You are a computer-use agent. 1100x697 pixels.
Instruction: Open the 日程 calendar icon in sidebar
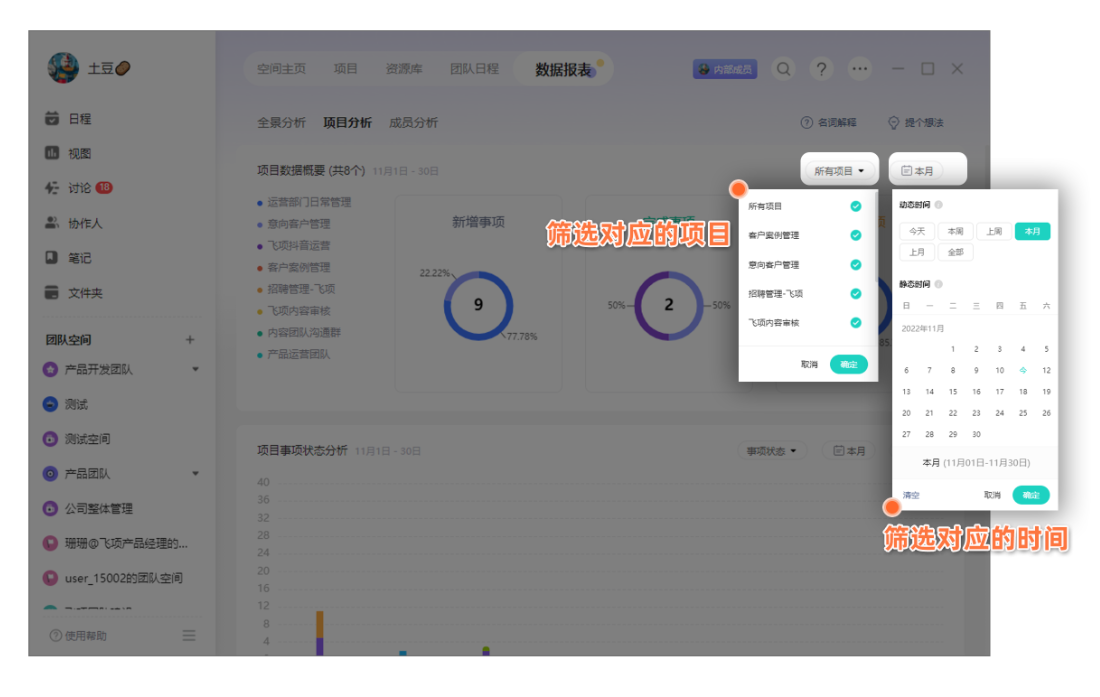click(52, 118)
